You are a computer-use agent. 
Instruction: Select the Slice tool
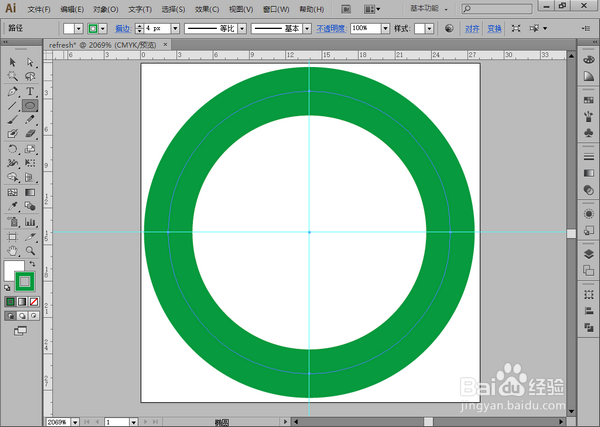[30, 237]
